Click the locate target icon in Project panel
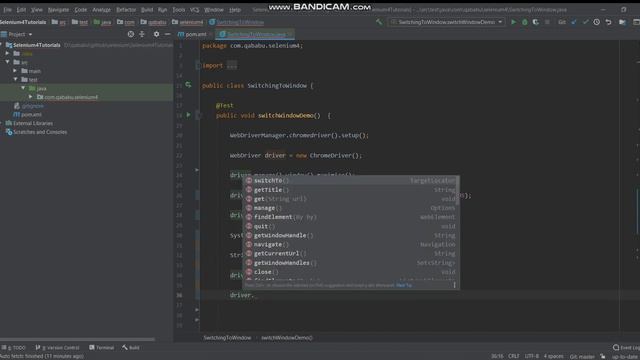The height and width of the screenshot is (360, 640). 131,34
